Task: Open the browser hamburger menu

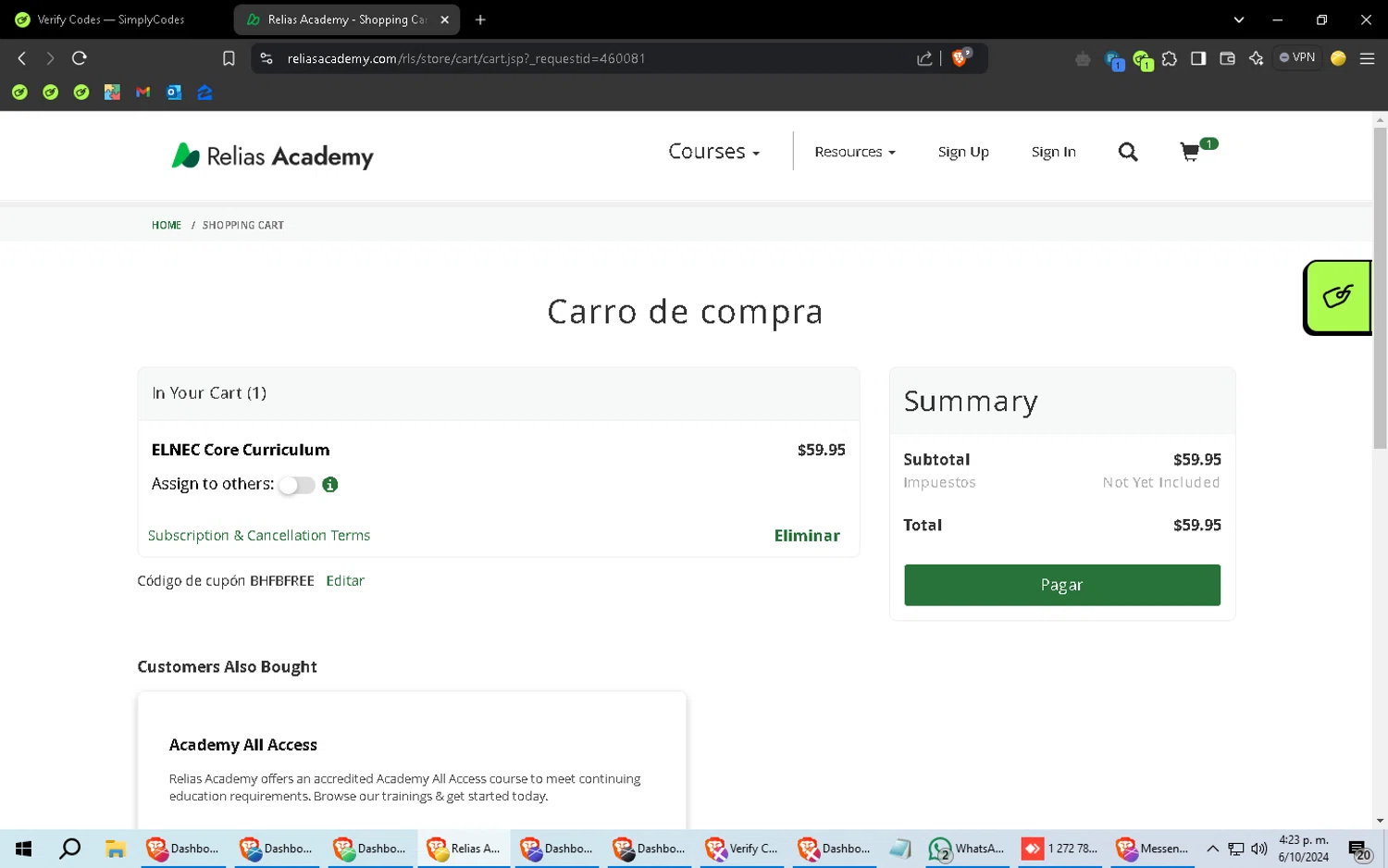Action: click(x=1367, y=58)
